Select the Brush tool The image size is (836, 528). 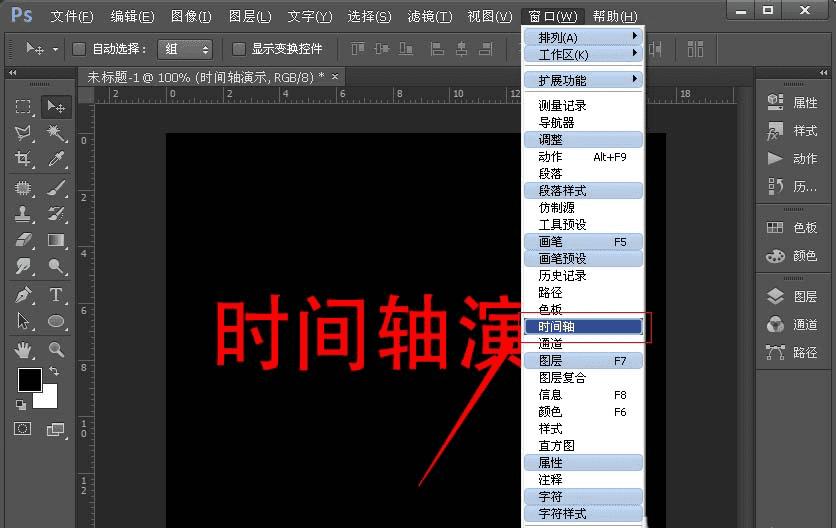tap(56, 188)
